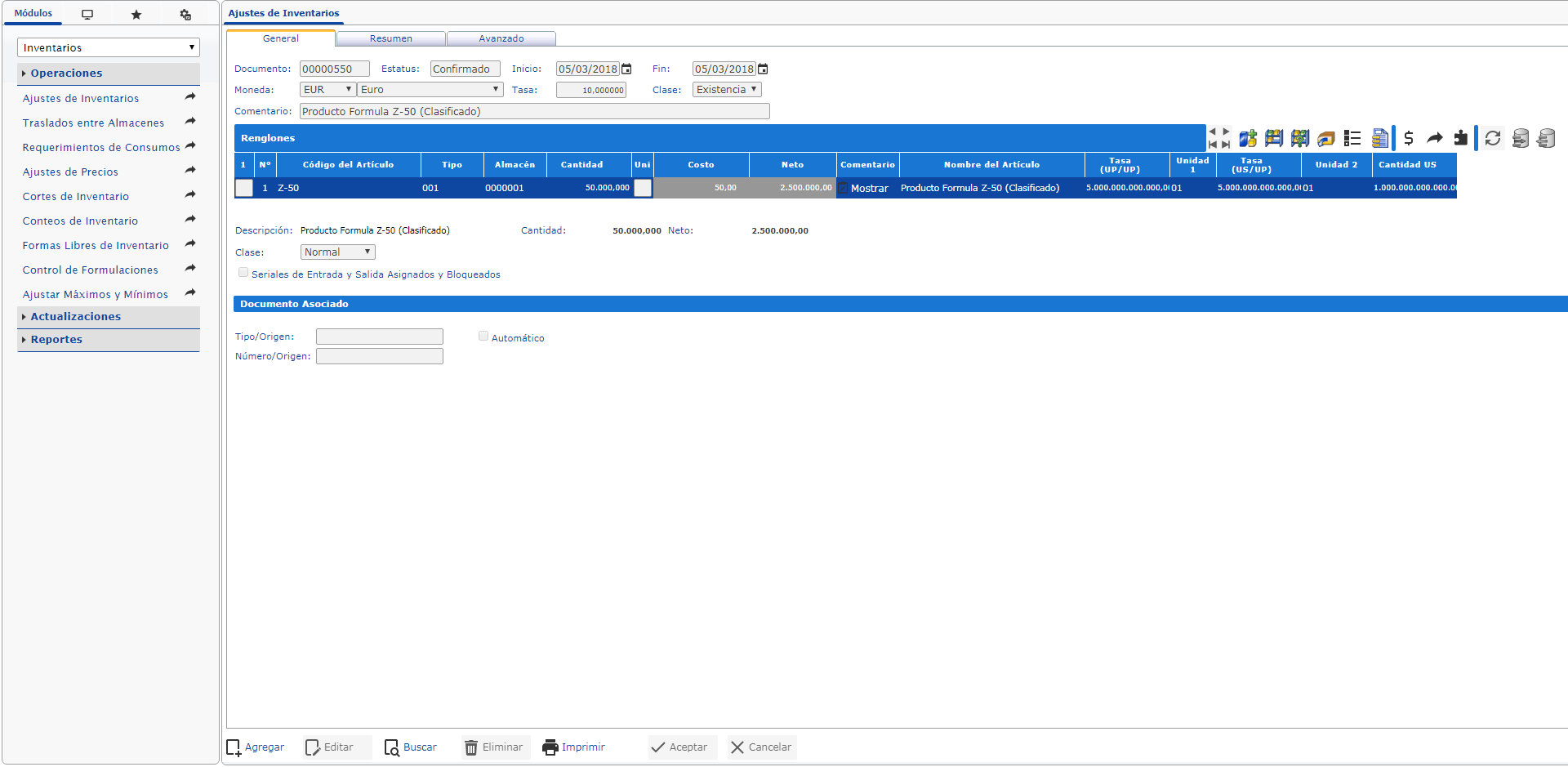Open the settings gear tab in left panel
Viewport: 1568px width, 767px height.
[x=185, y=14]
